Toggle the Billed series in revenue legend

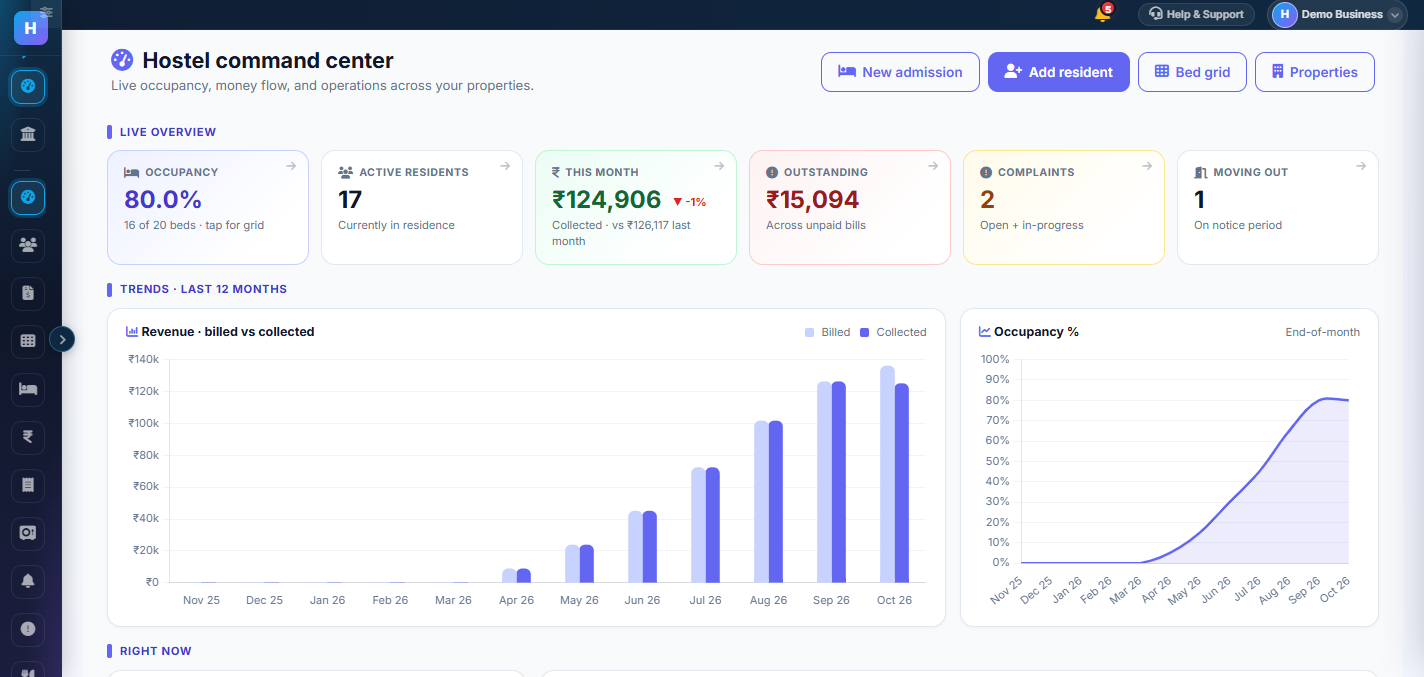point(828,332)
